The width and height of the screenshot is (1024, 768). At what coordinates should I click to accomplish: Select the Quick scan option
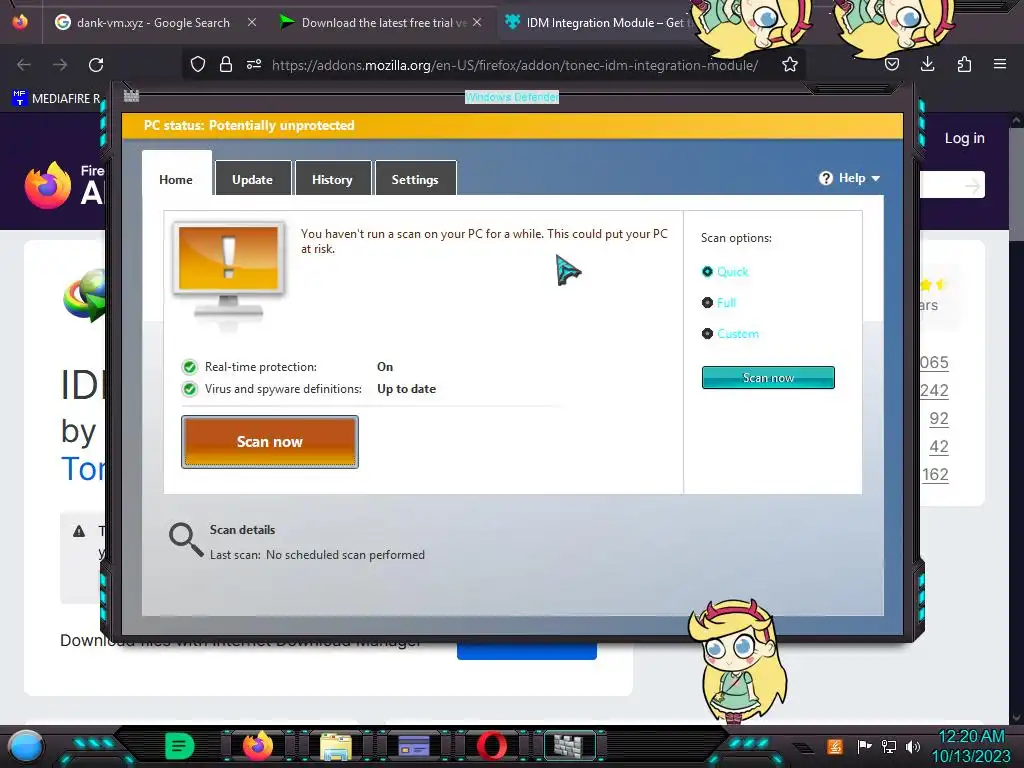(725, 272)
